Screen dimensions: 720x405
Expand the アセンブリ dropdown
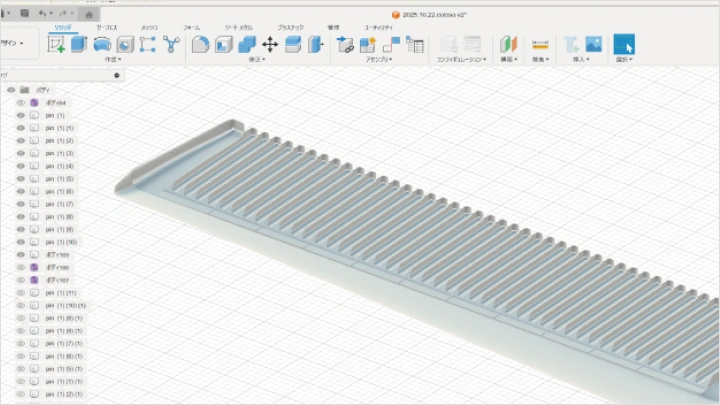(379, 60)
